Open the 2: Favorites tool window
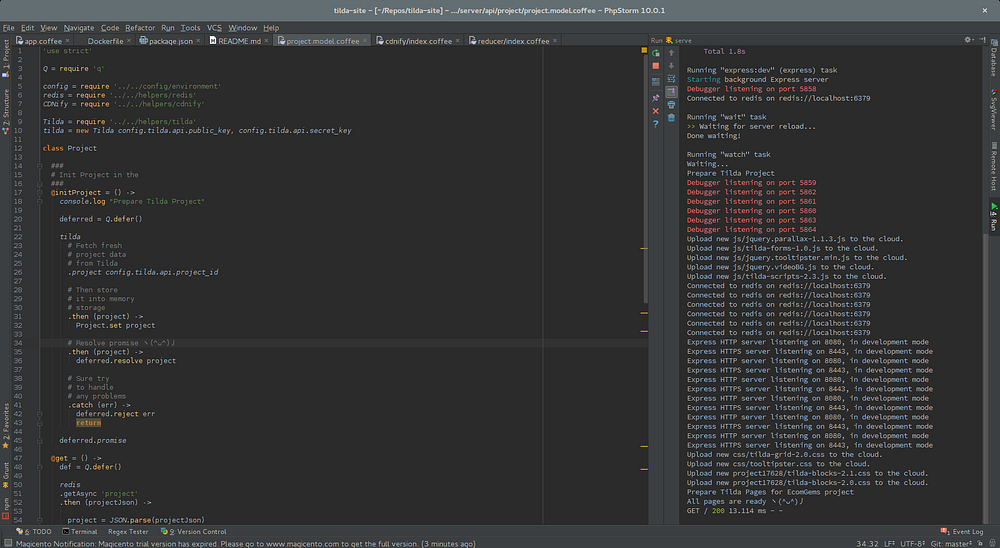The width and height of the screenshot is (1000, 548). pos(6,426)
